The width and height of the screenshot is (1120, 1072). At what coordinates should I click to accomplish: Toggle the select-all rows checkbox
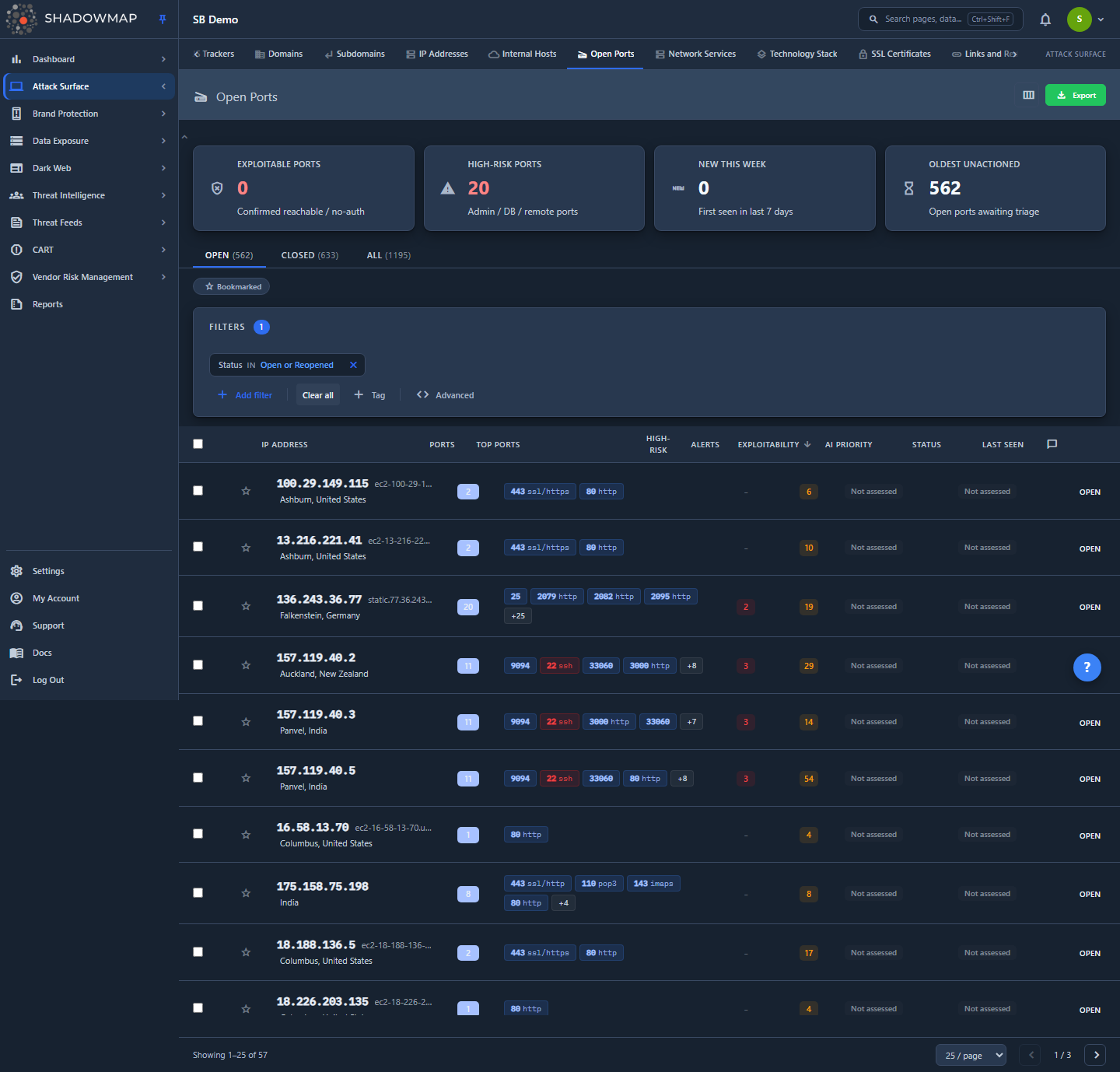click(198, 444)
